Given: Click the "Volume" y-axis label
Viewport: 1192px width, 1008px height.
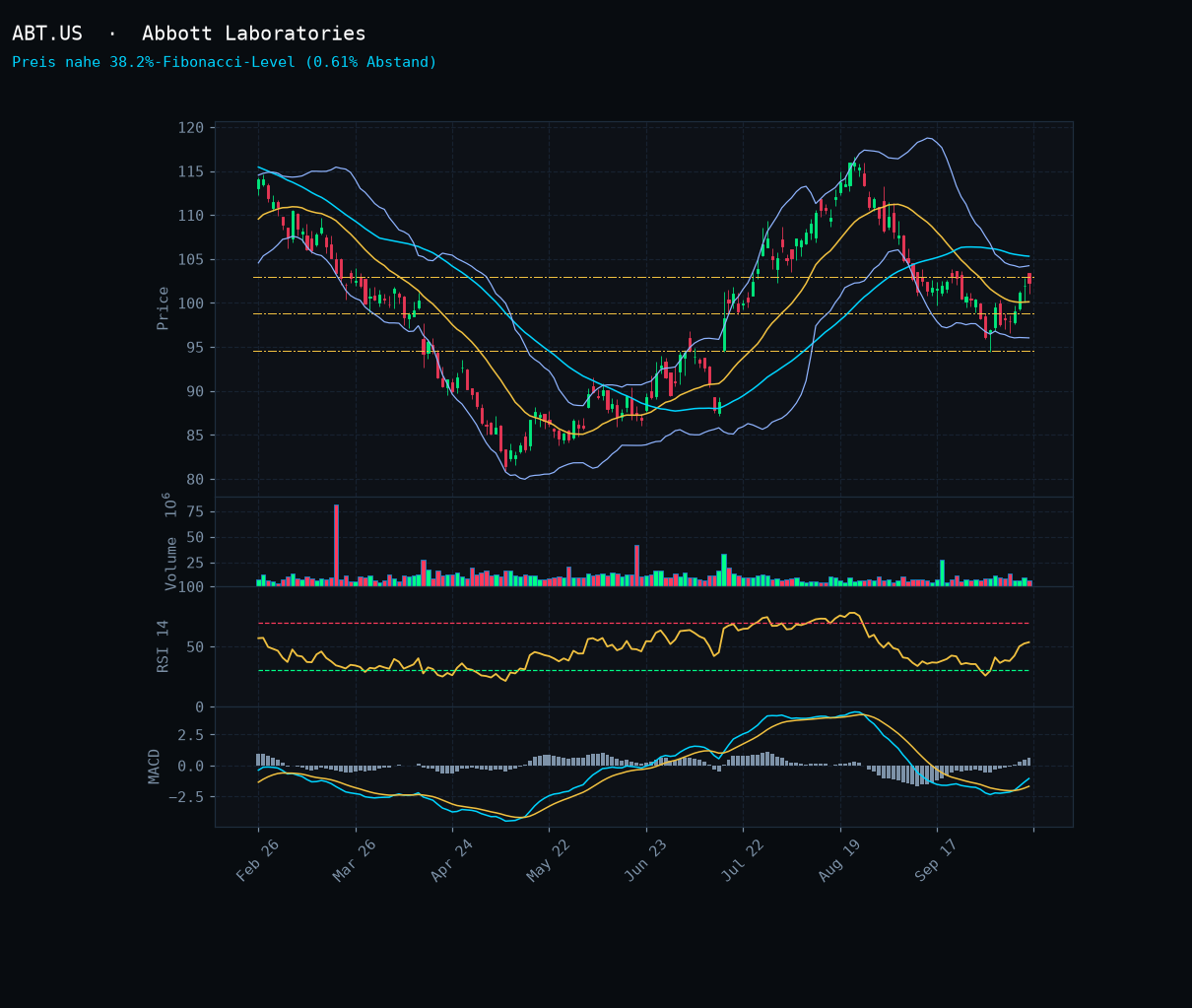Looking at the screenshot, I should 170,563.
